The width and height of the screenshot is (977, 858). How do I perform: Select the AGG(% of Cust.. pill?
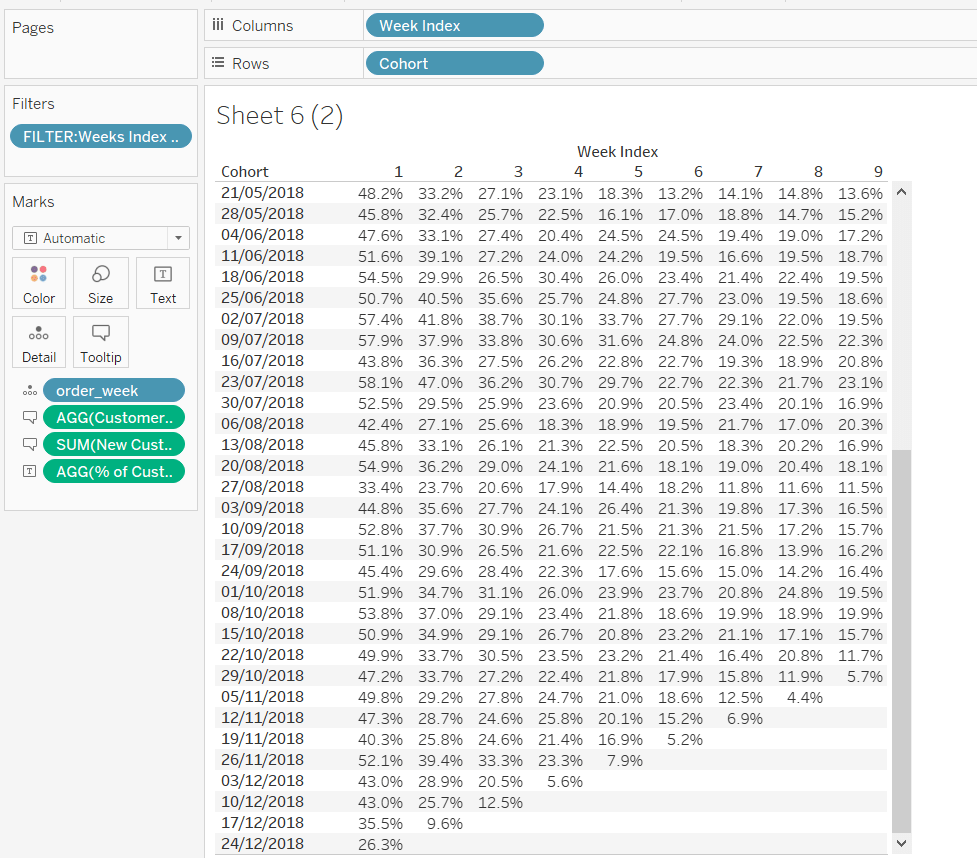pyautogui.click(x=114, y=471)
